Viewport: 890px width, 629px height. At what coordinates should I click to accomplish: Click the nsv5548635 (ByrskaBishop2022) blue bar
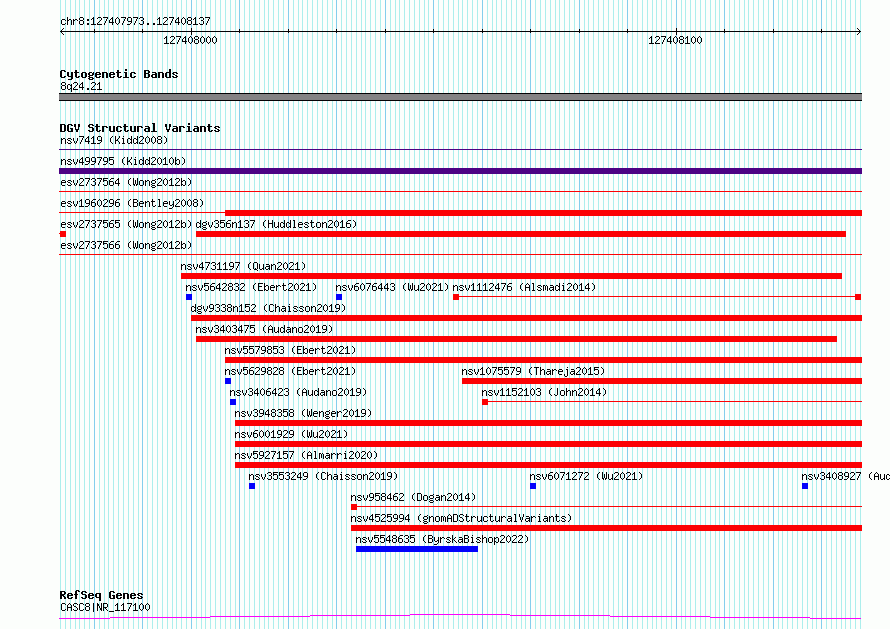(x=417, y=549)
